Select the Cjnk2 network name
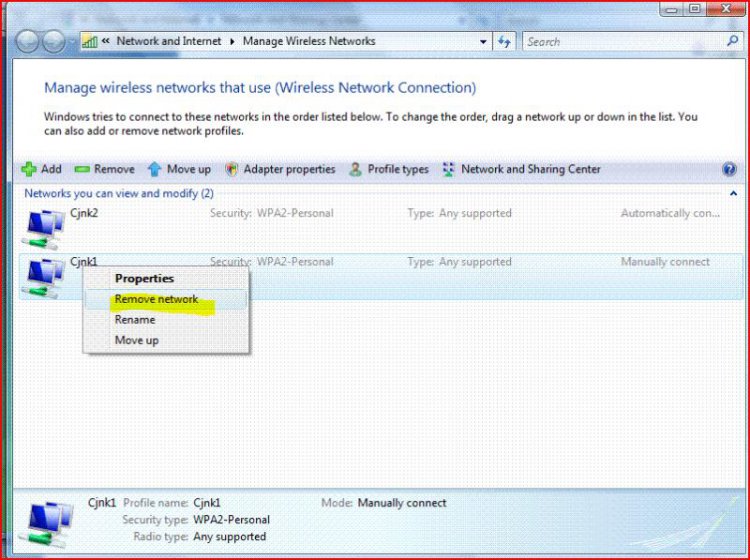 pos(84,213)
